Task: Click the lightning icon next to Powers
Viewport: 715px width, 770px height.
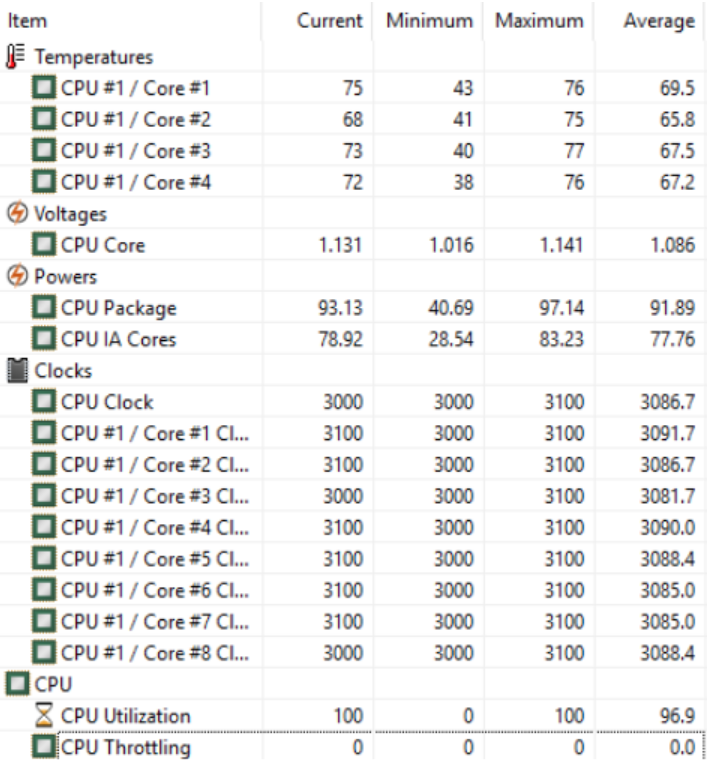Action: tap(17, 277)
